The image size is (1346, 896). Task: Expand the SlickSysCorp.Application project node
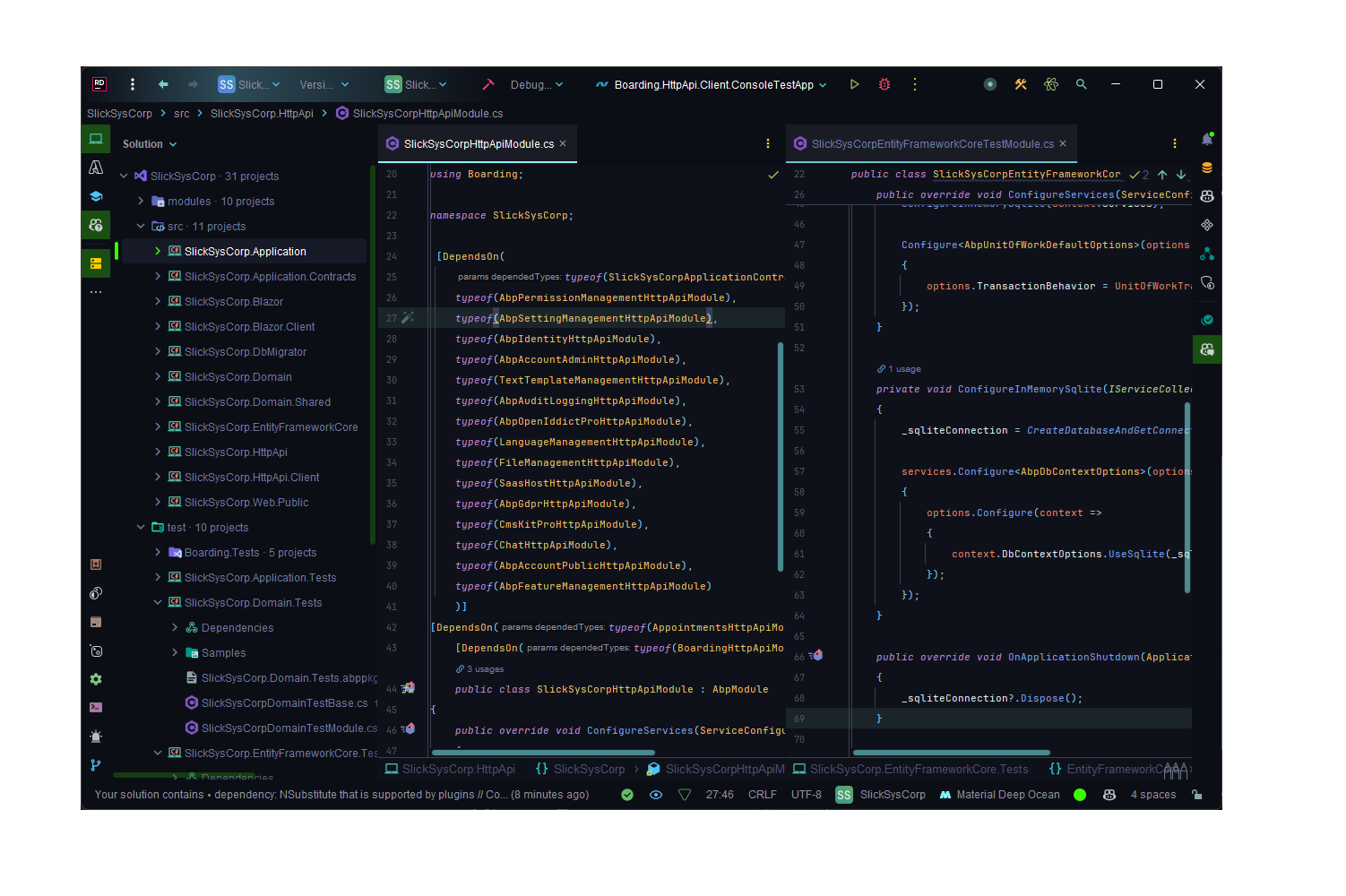coord(158,252)
